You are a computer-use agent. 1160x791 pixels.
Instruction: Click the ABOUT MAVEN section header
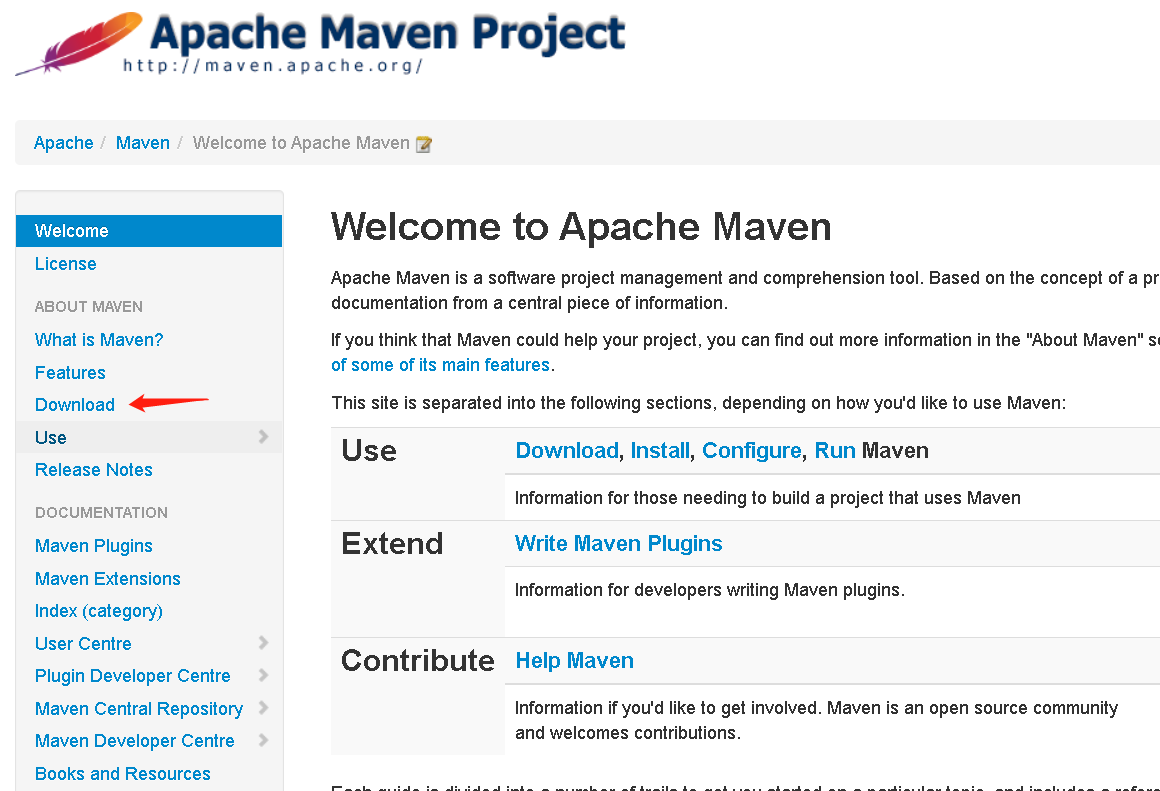89,306
